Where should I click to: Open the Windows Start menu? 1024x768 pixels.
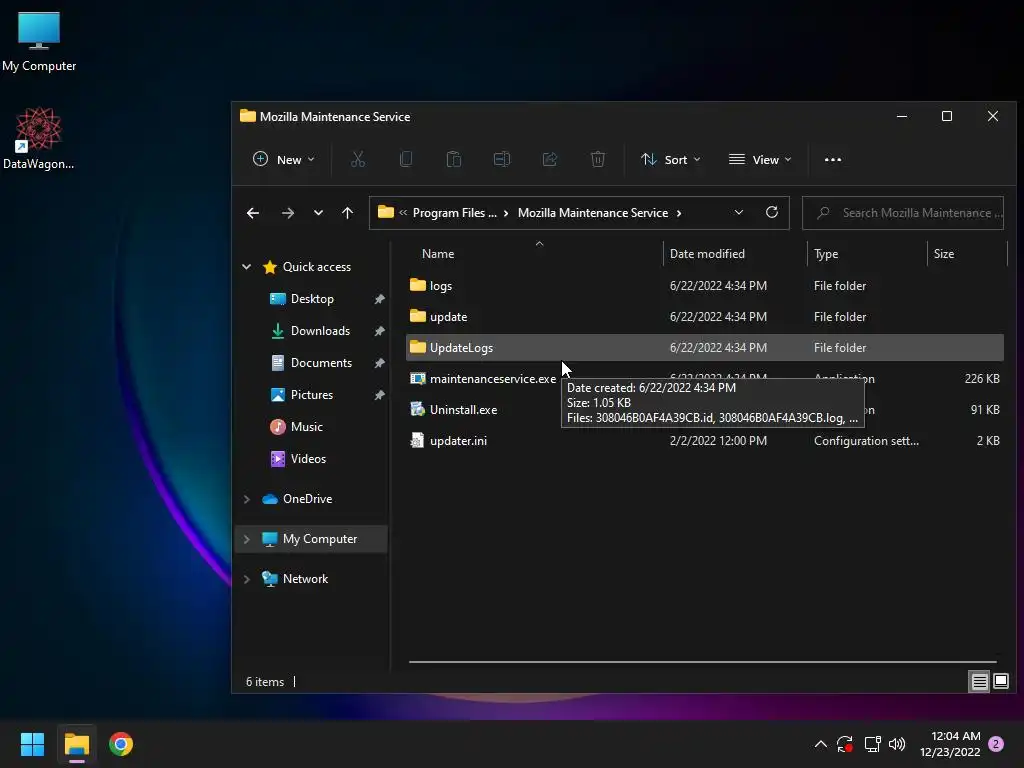(32, 744)
